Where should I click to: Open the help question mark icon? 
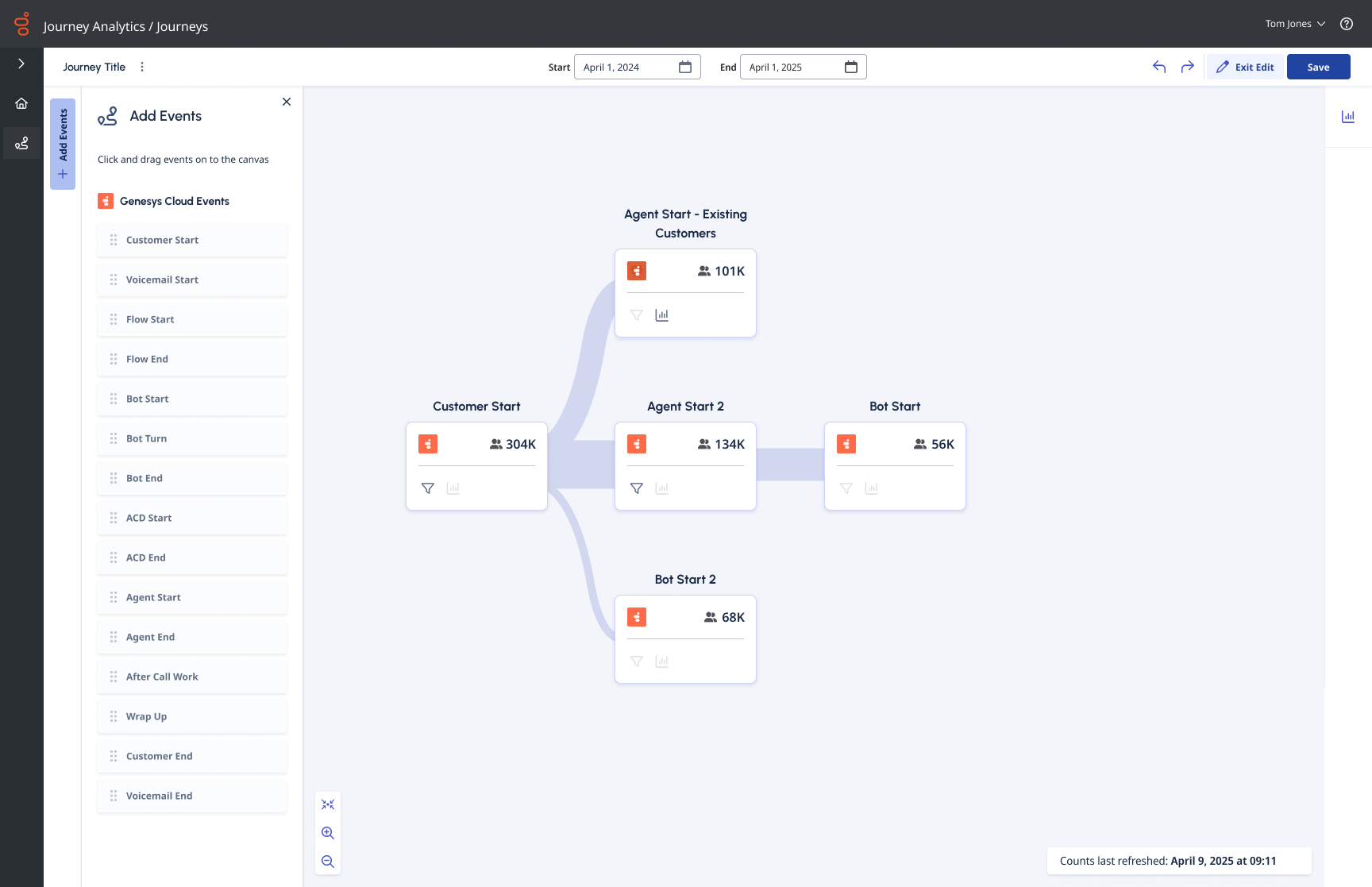[x=1347, y=24]
